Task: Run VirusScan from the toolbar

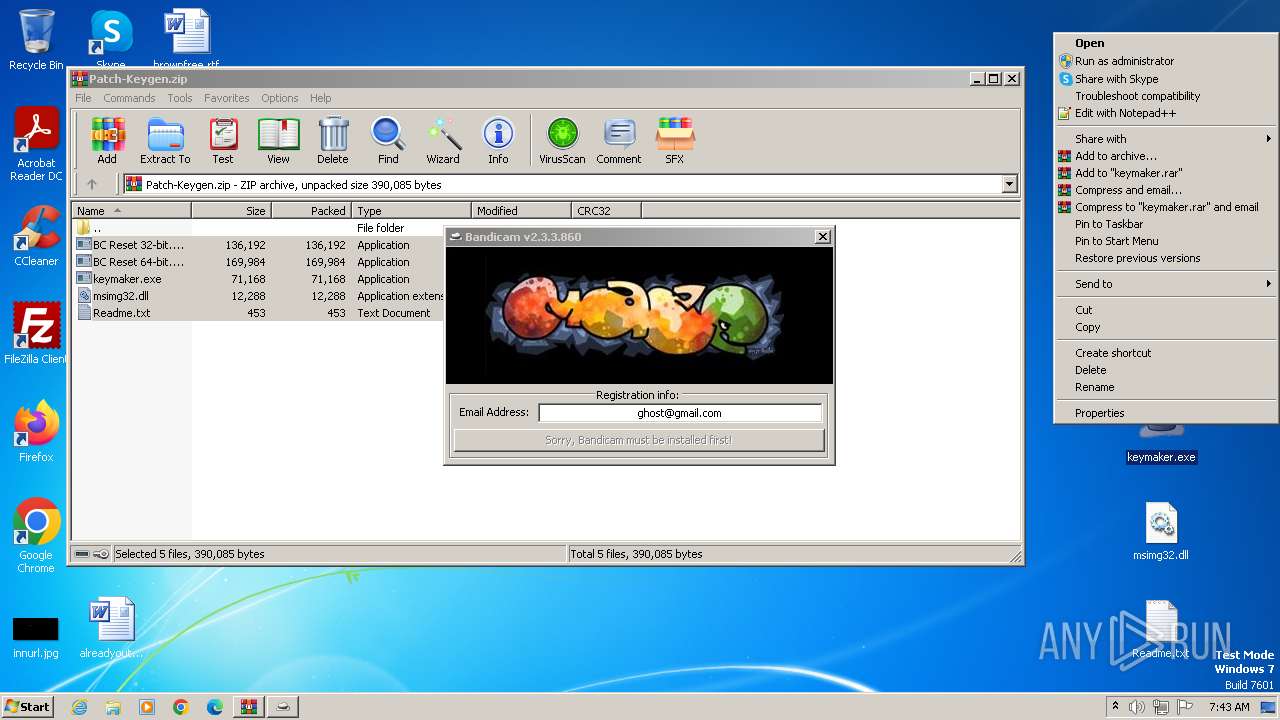Action: [x=562, y=140]
